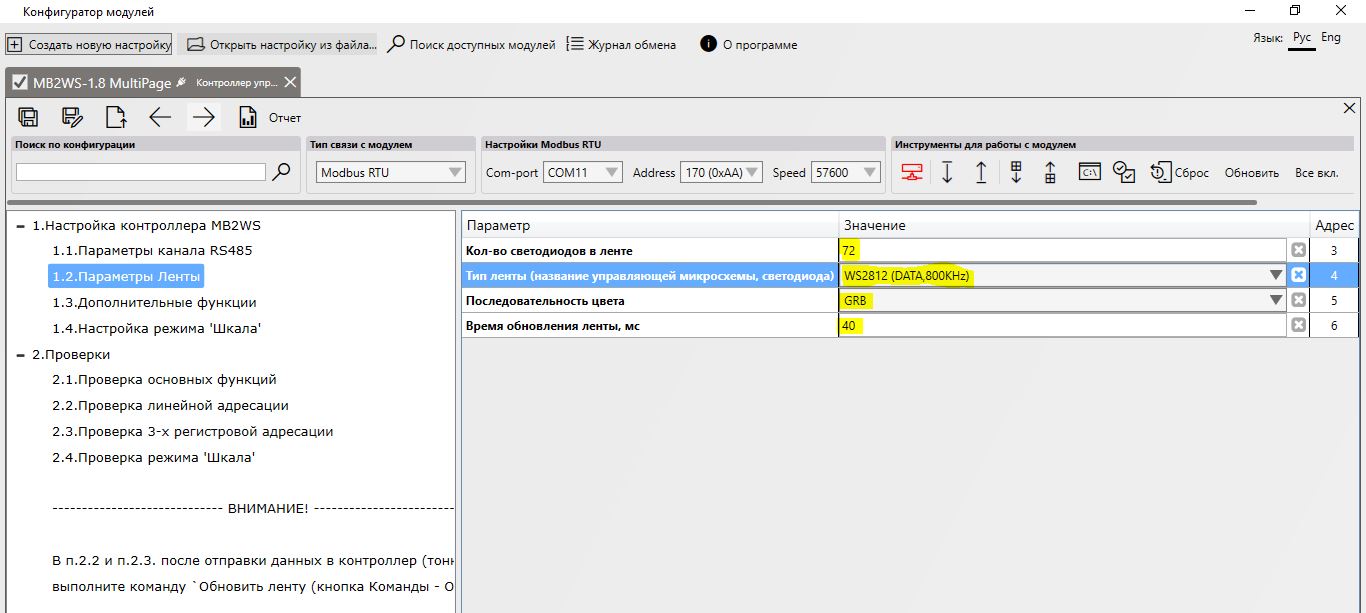1366x613 pixels.
Task: Click the export file icon
Action: 116,117
